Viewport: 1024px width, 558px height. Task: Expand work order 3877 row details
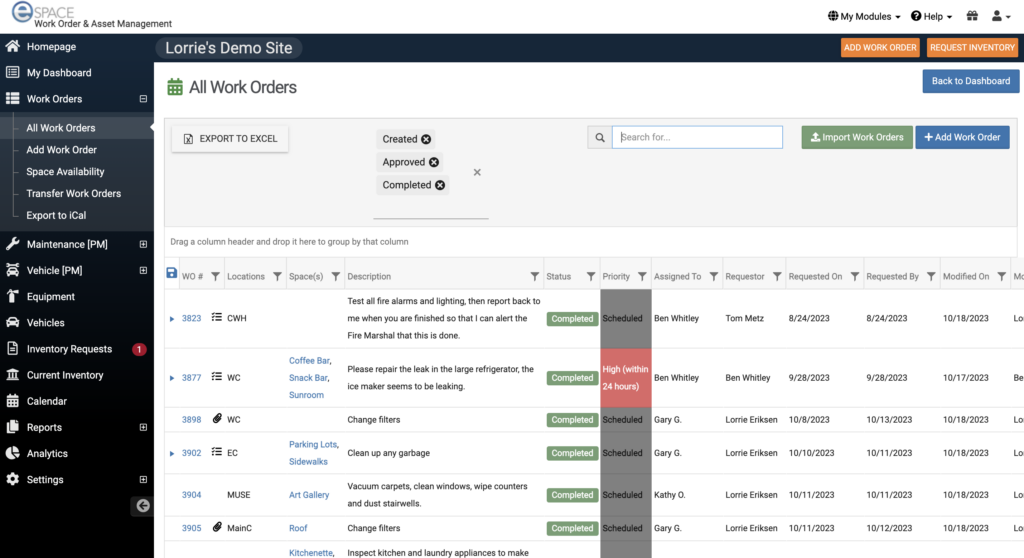(x=172, y=378)
